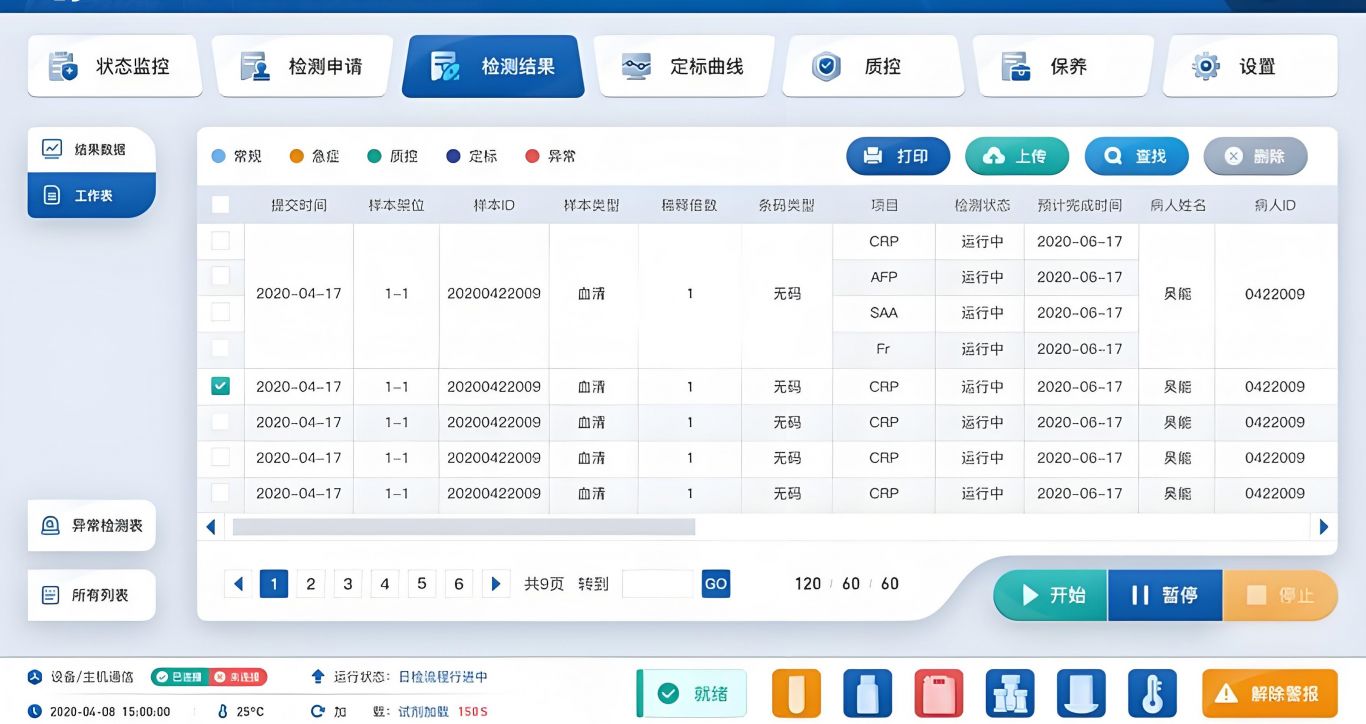Click the dark blue 定标 legend dot
1366x724 pixels.
click(453, 156)
